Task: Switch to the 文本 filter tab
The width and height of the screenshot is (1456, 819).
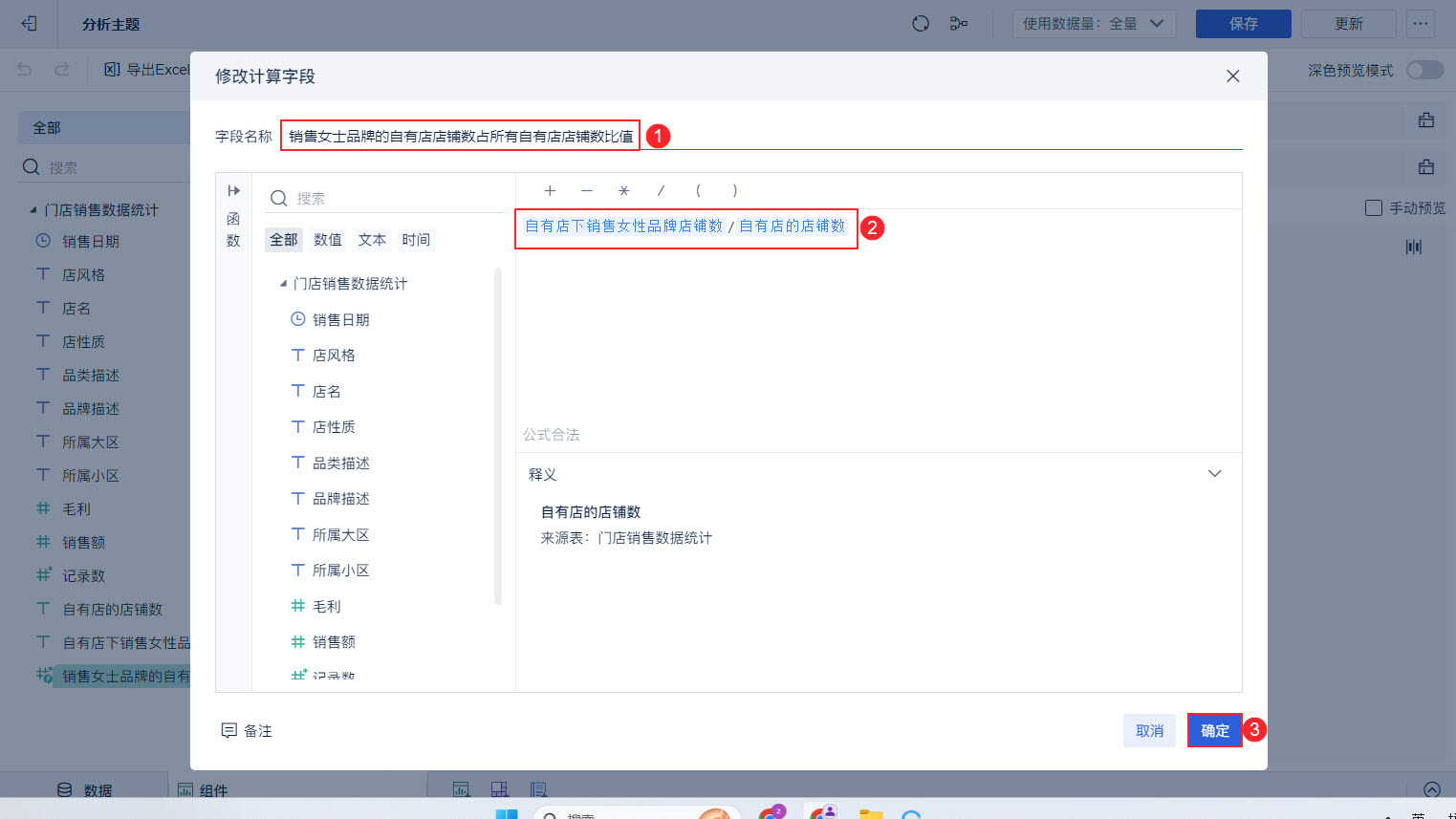Action: pyautogui.click(x=372, y=240)
